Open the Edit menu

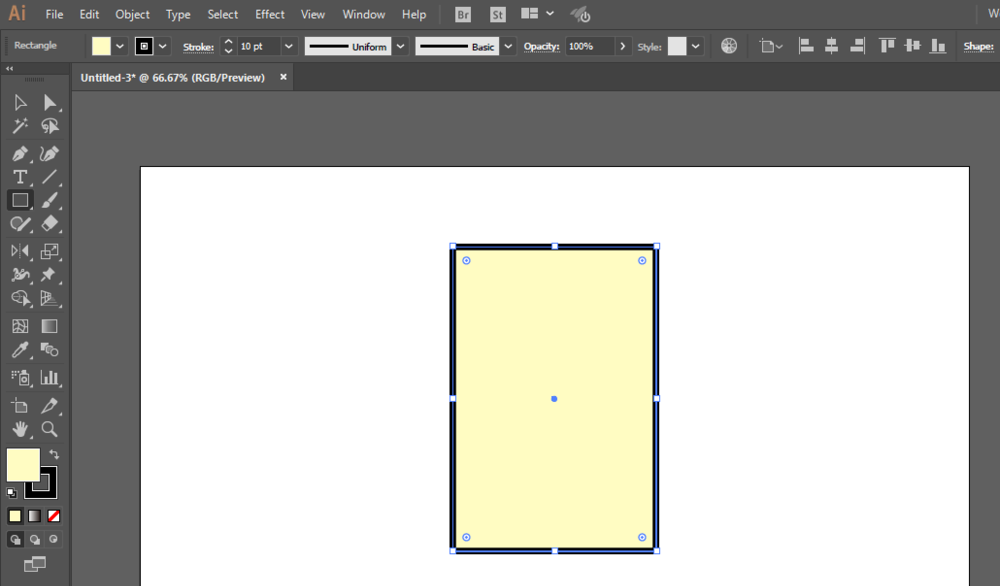click(89, 14)
